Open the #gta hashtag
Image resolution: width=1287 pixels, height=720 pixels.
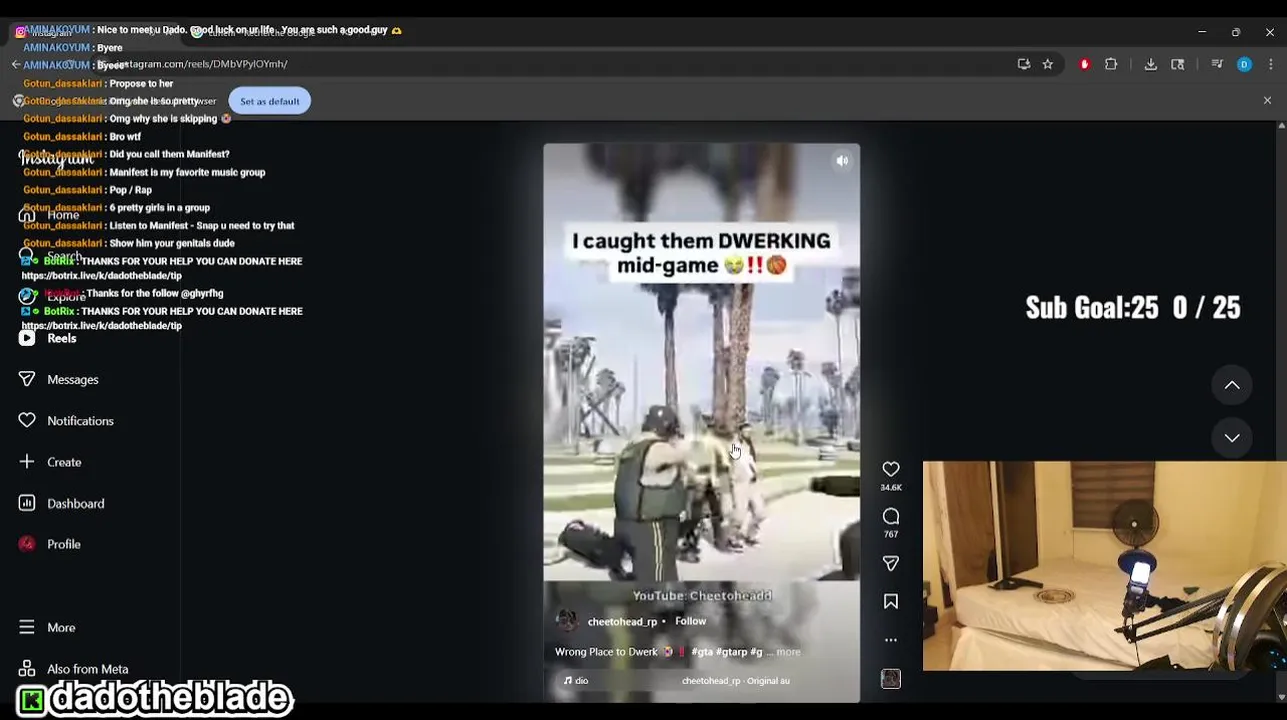[702, 652]
